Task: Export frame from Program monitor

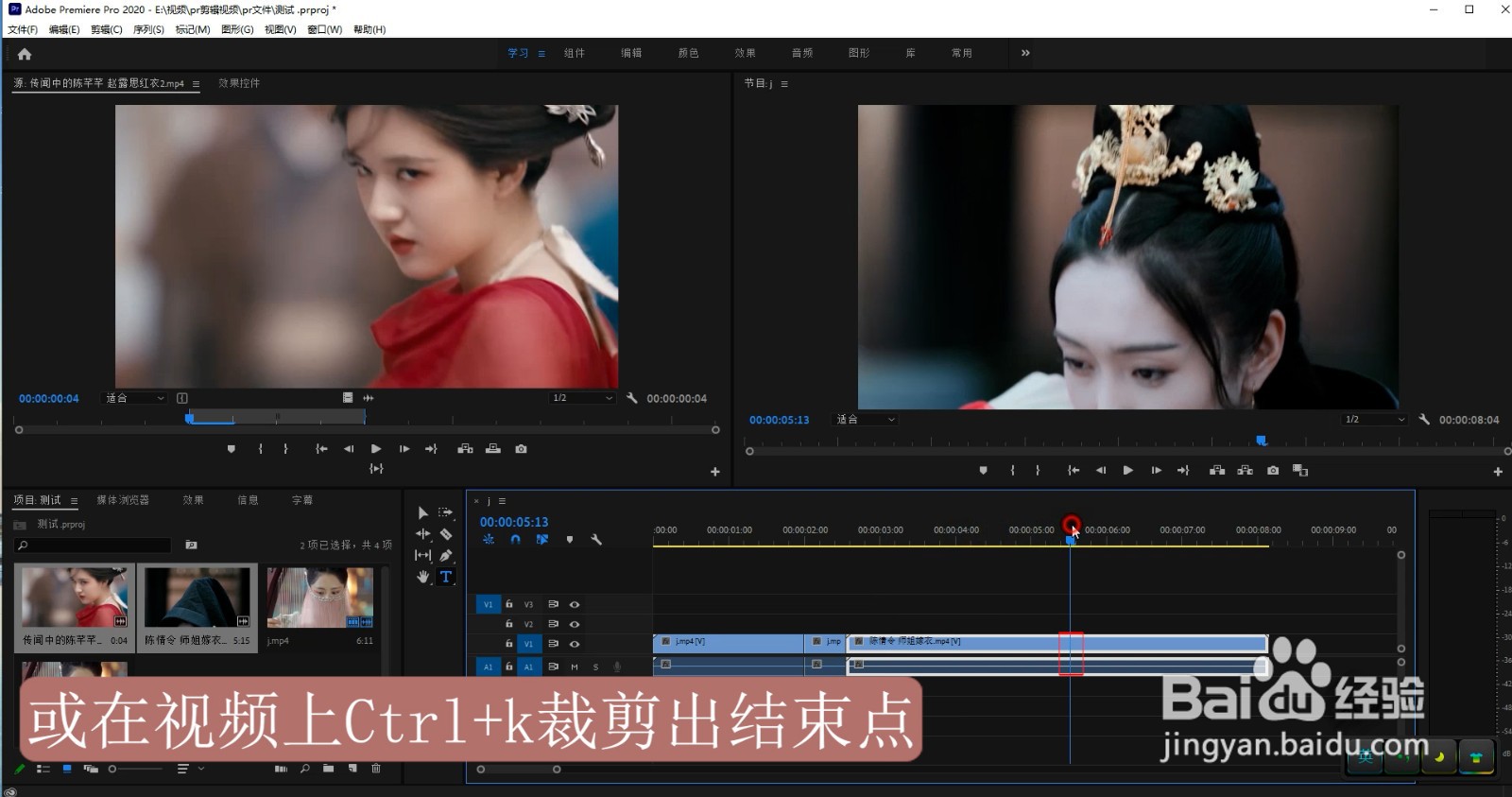Action: tap(1273, 470)
